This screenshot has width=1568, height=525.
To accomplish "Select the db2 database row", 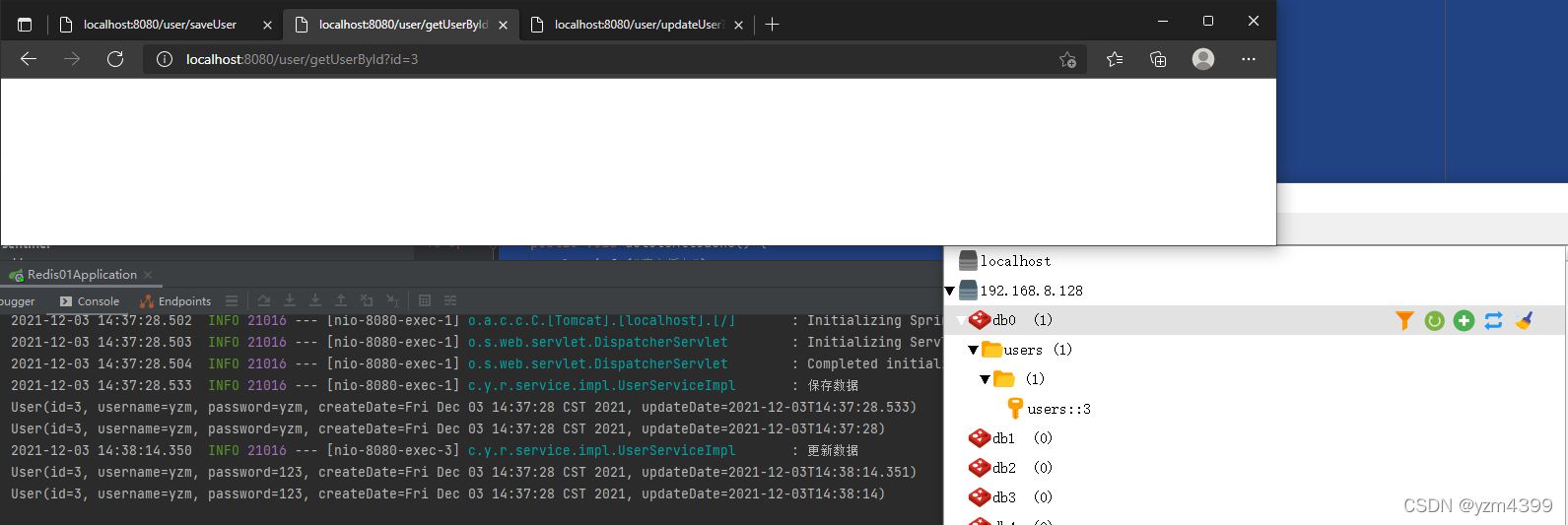I will click(1010, 467).
